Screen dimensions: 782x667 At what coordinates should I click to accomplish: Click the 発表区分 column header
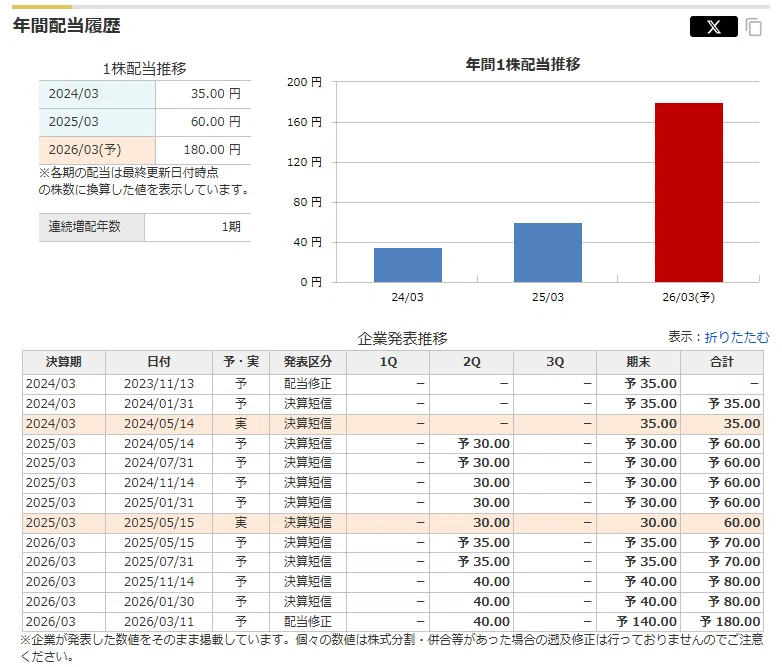tap(308, 362)
